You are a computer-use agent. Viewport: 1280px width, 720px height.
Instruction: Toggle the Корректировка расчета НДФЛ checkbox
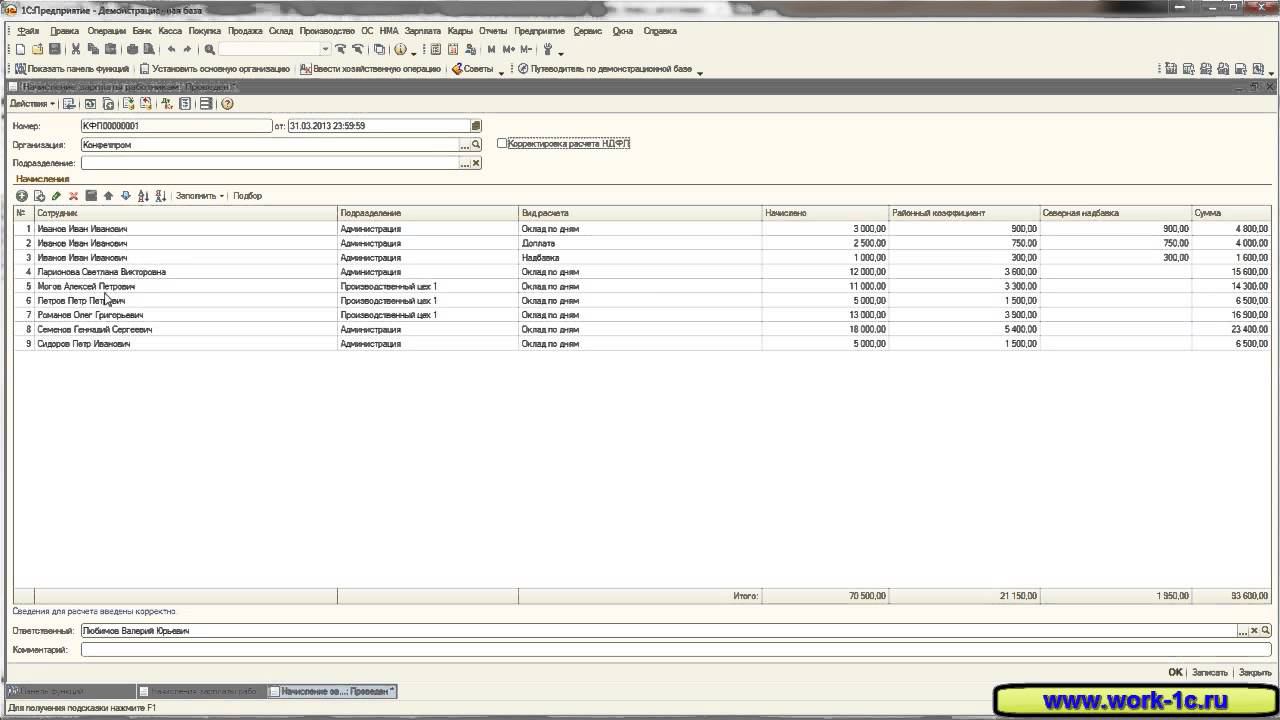click(502, 144)
